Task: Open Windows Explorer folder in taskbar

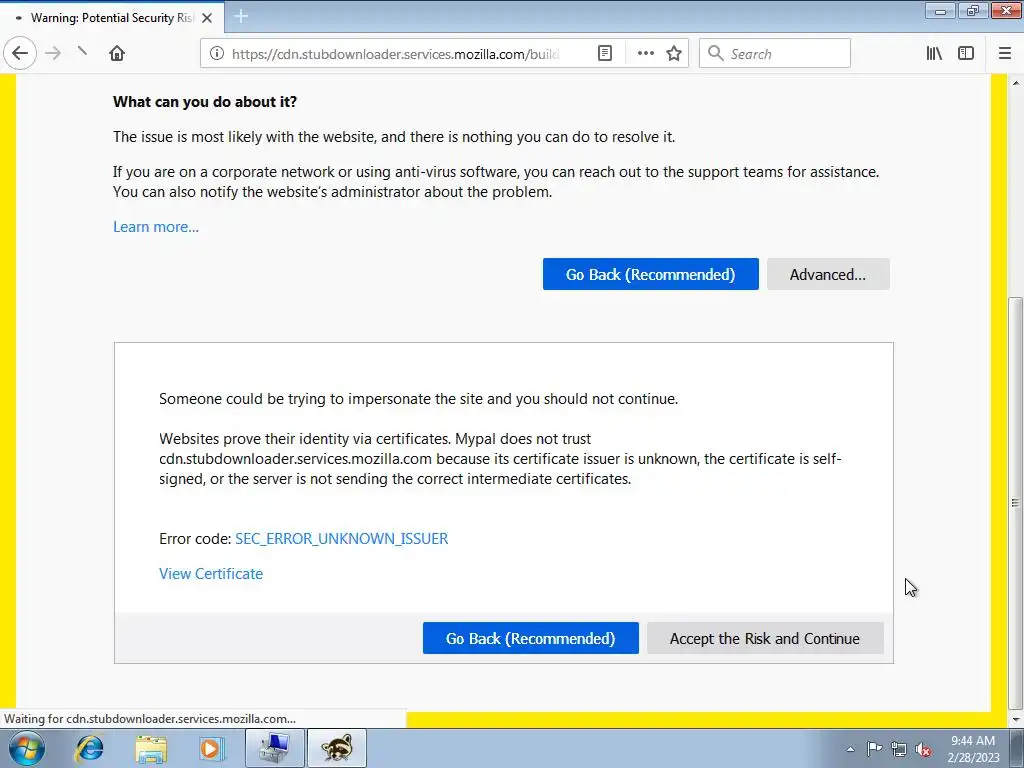Action: [x=151, y=748]
